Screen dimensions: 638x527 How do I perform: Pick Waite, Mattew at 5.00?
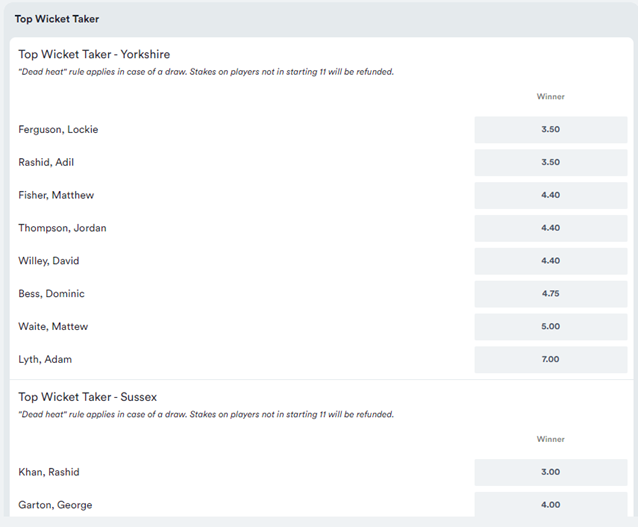[x=551, y=327]
